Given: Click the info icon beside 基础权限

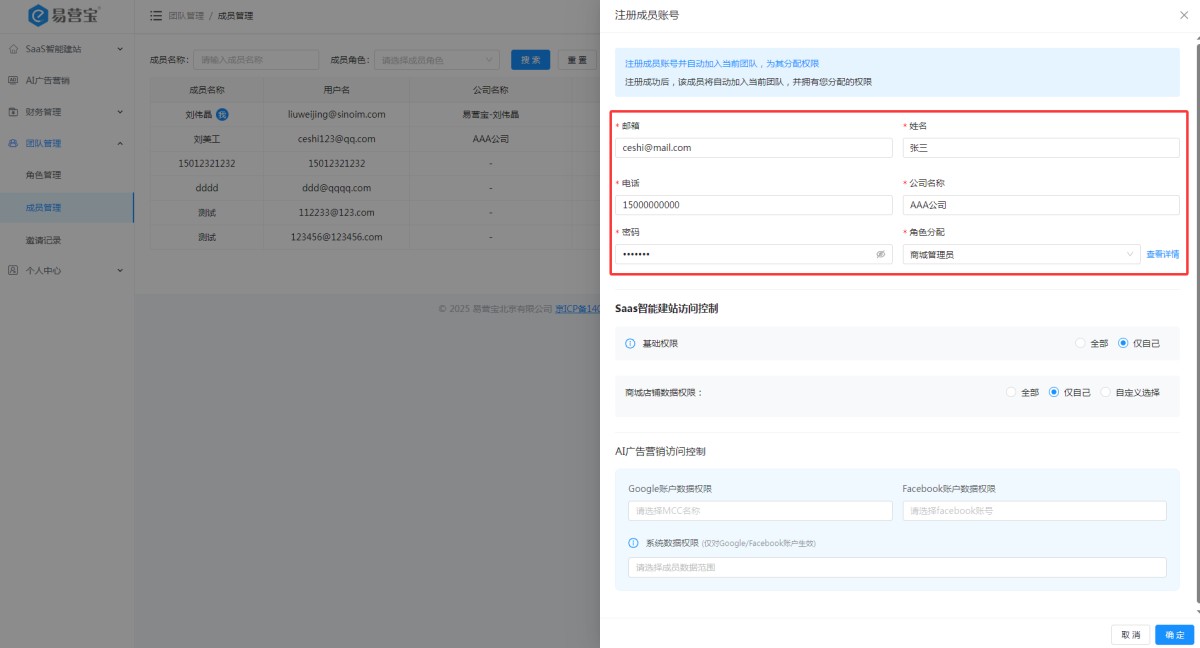Looking at the screenshot, I should click(x=630, y=343).
